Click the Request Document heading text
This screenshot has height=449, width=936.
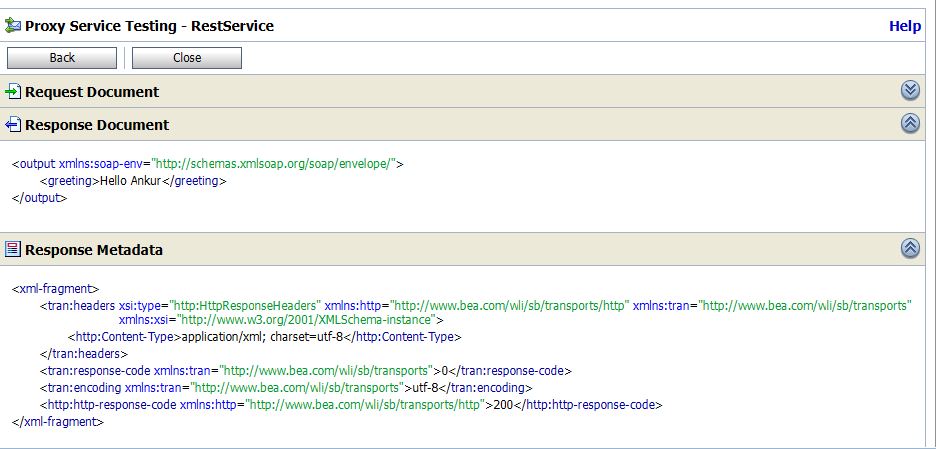pyautogui.click(x=92, y=92)
